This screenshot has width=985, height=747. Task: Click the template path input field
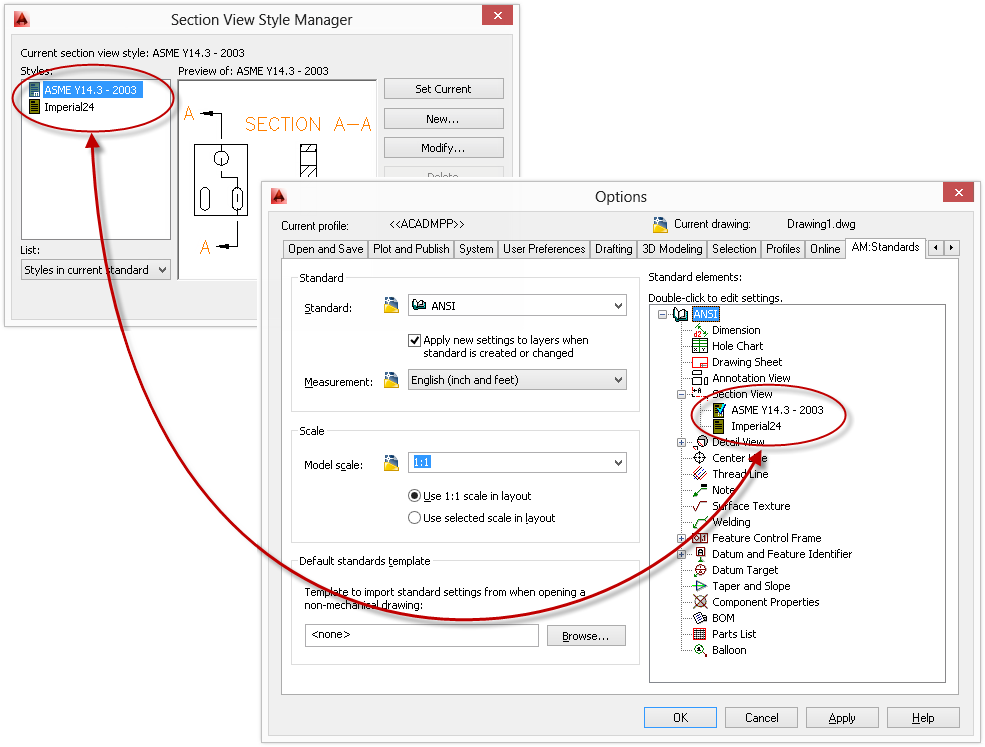click(422, 635)
